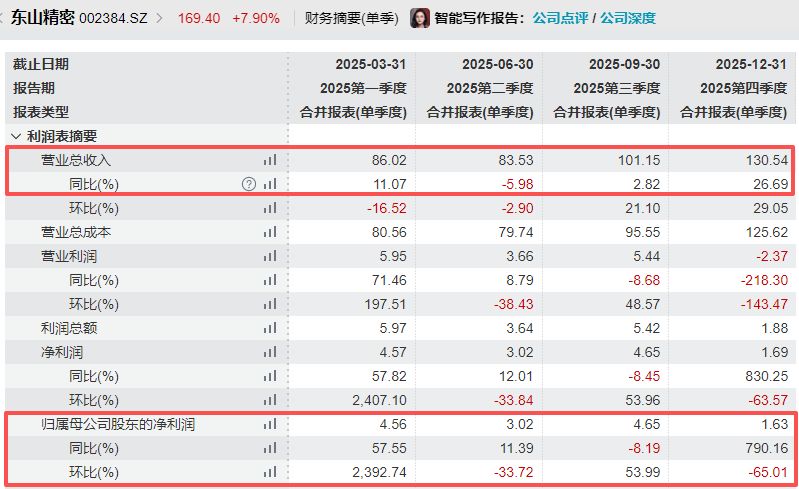Select the 2025-09-30 column header
Viewport: 799px width, 489px height.
[x=624, y=64]
